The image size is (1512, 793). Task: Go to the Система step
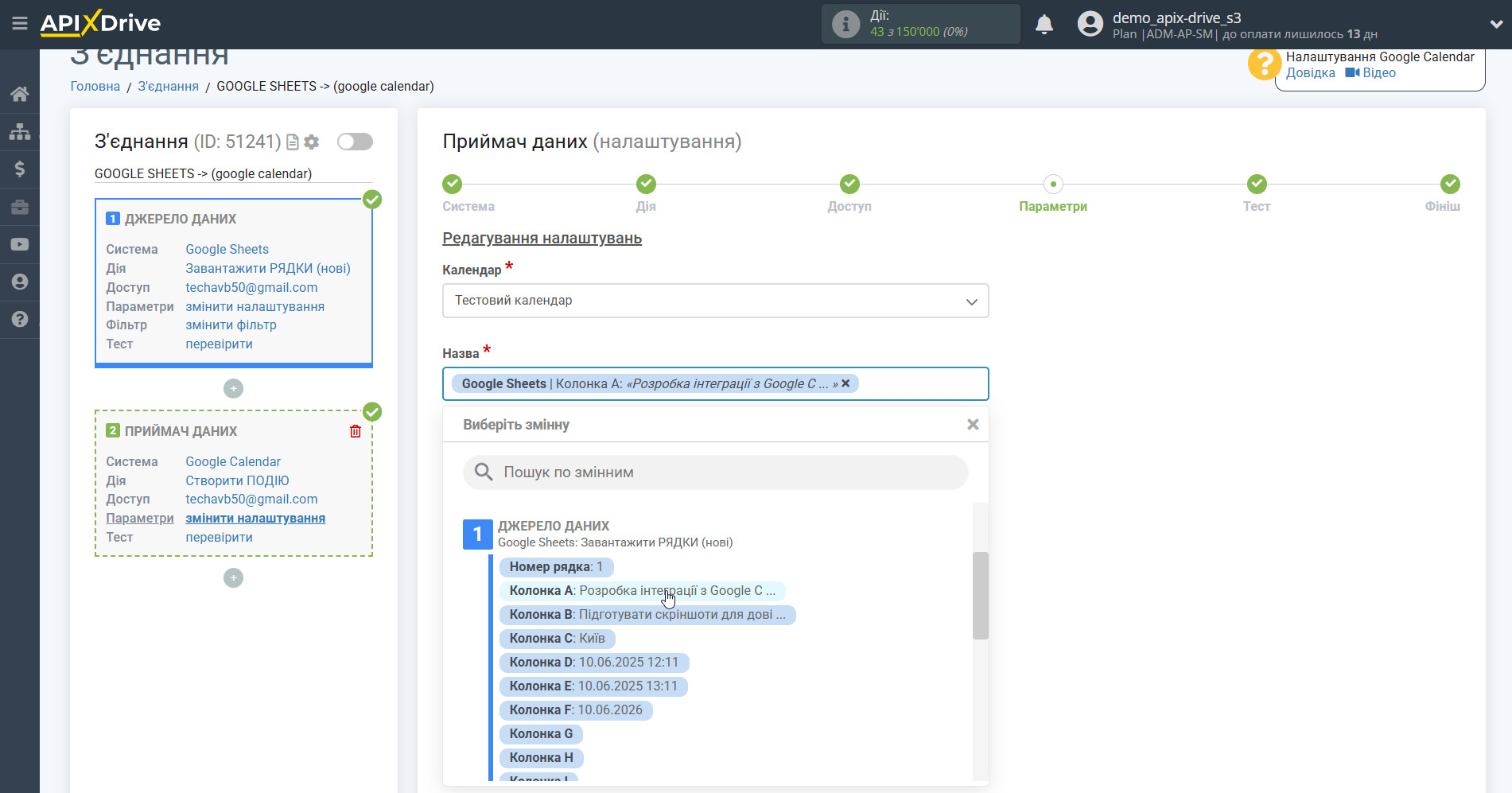point(453,185)
